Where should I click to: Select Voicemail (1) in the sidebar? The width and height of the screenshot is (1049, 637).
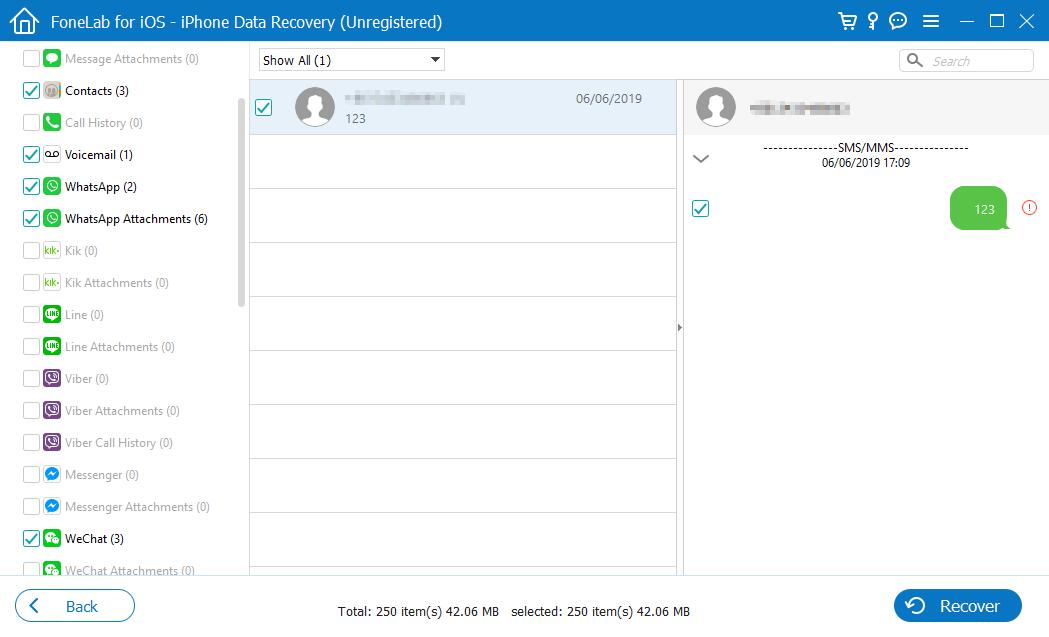coord(98,155)
